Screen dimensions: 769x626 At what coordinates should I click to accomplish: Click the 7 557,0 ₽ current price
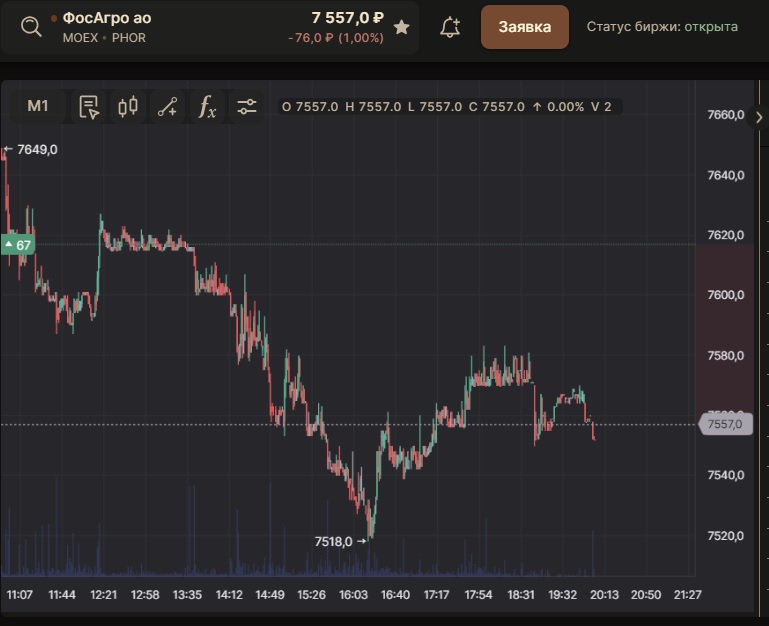348,18
